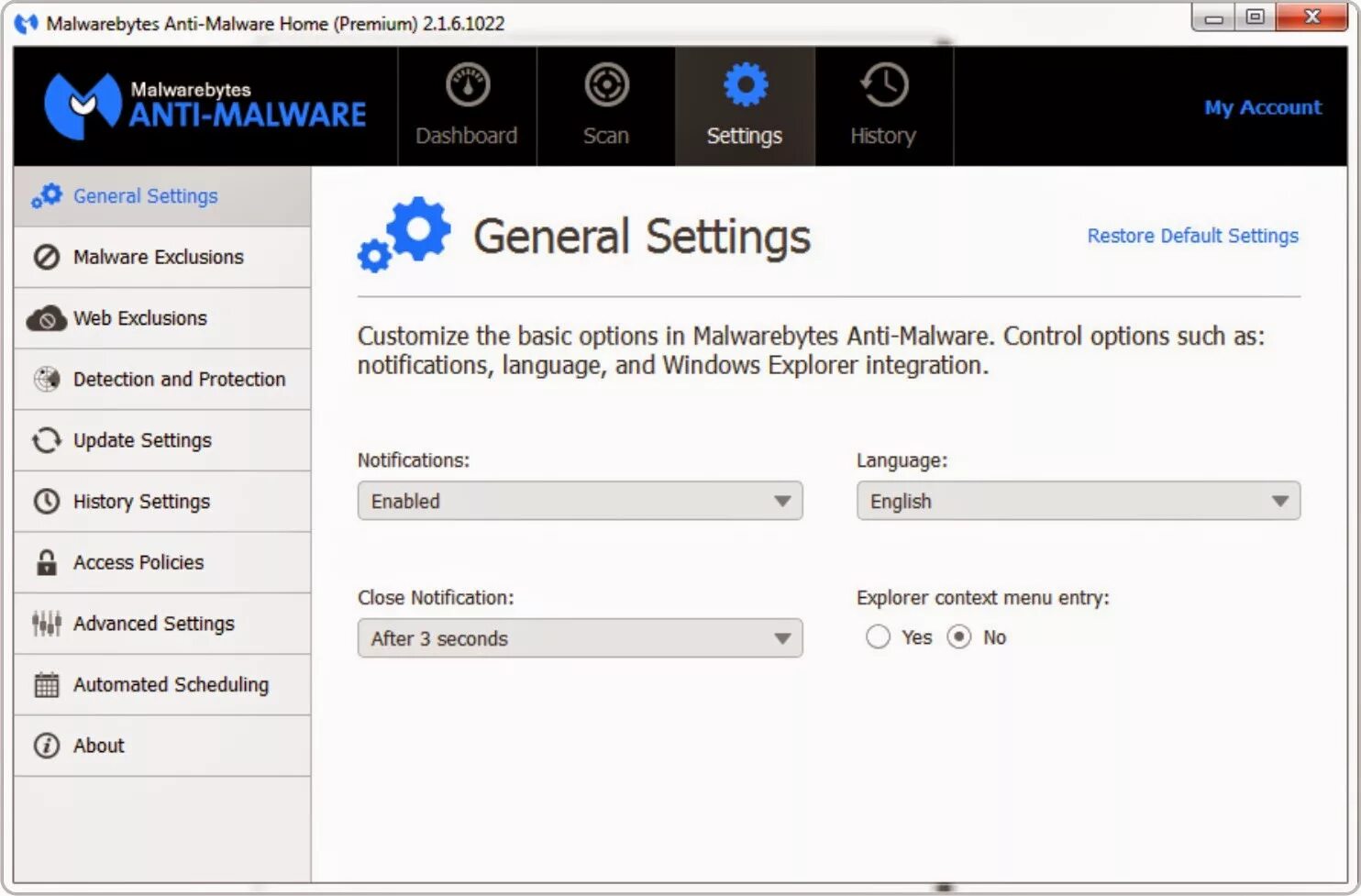Switch to the Scan tab
Screen dimensions: 1361x896
[x=606, y=106]
